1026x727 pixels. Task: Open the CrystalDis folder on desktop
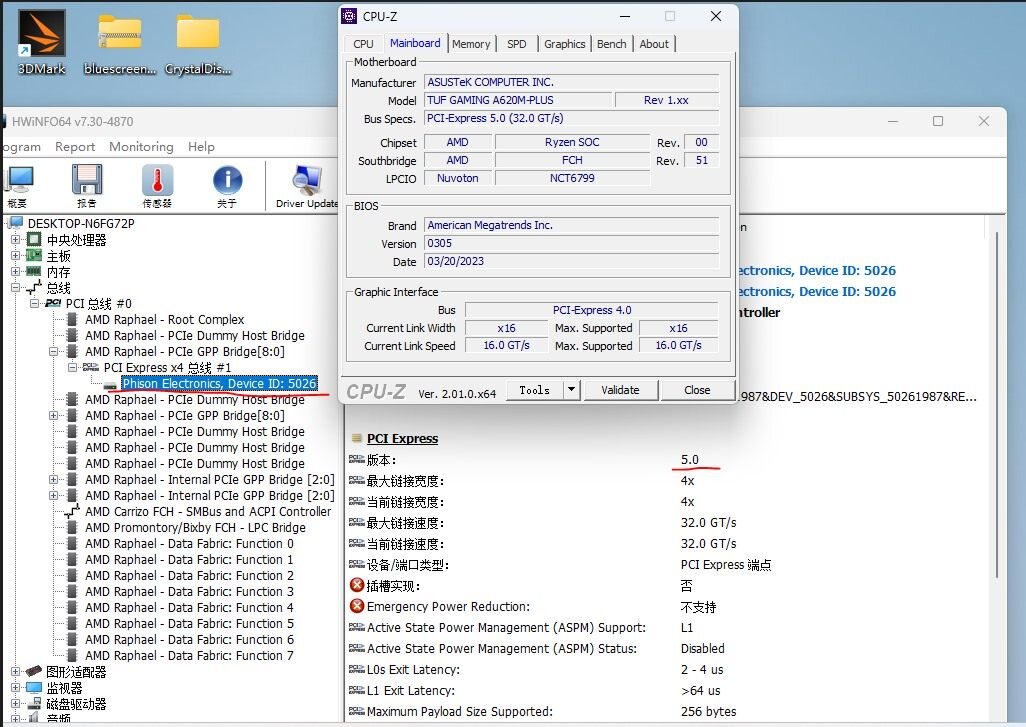198,31
